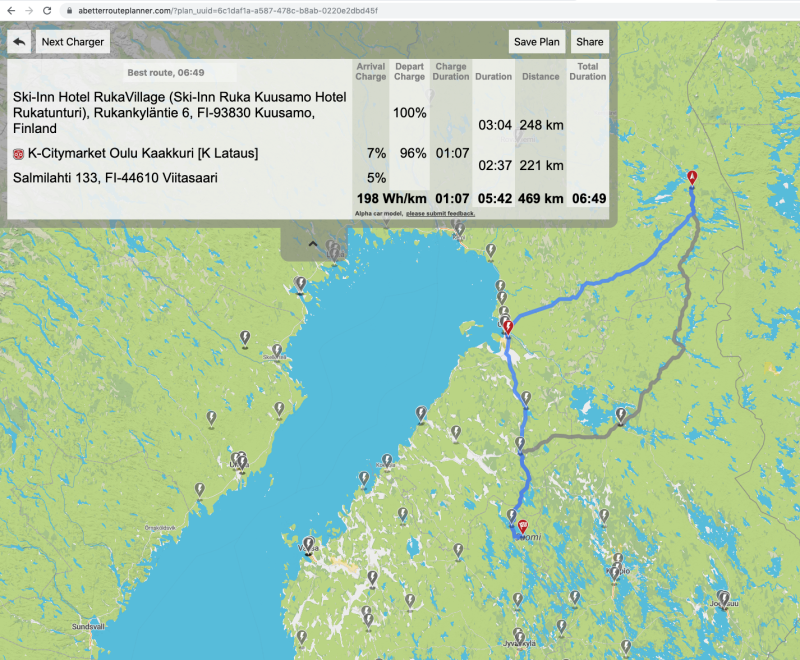Click the Save Plan button
The height and width of the screenshot is (660, 800).
(x=537, y=42)
